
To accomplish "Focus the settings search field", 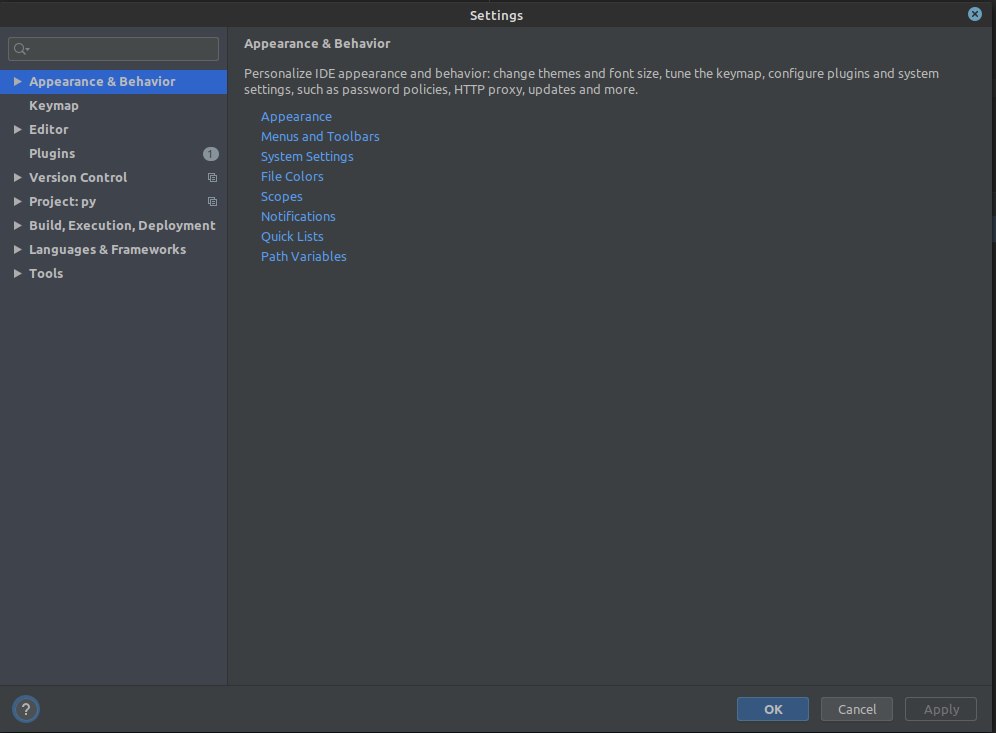I will (x=114, y=49).
